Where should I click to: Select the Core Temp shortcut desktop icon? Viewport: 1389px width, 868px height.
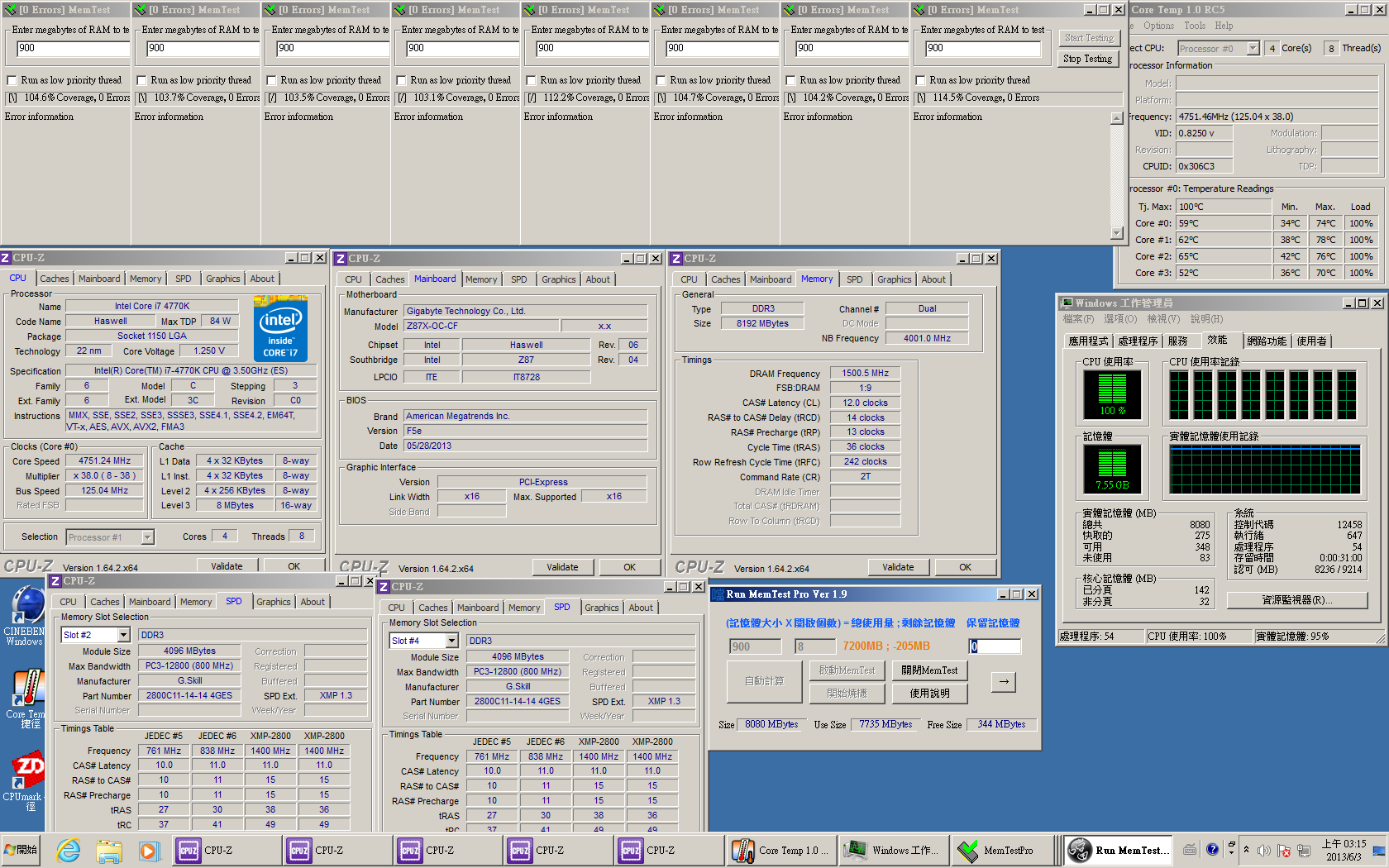(x=26, y=699)
